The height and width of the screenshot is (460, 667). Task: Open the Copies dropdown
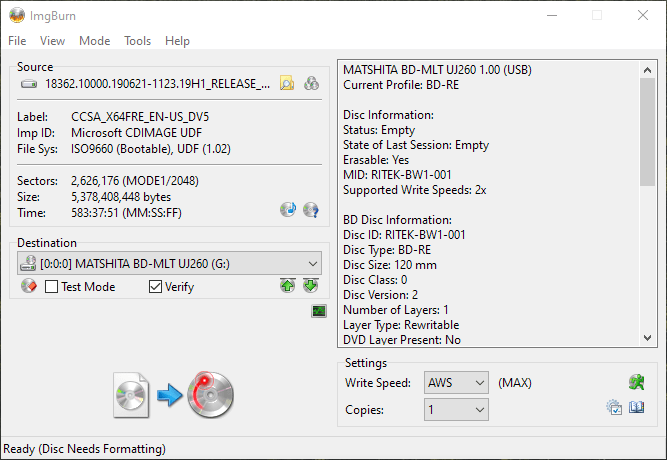click(x=456, y=409)
